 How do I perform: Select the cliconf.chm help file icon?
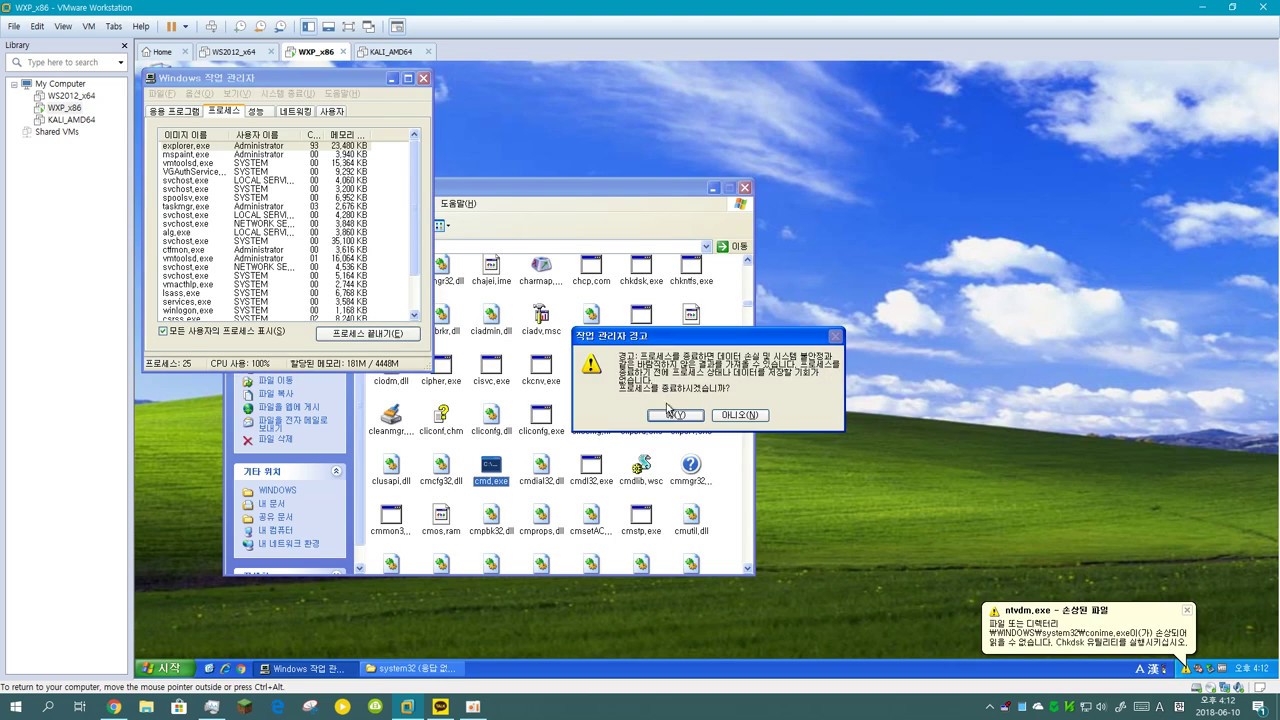tap(441, 421)
